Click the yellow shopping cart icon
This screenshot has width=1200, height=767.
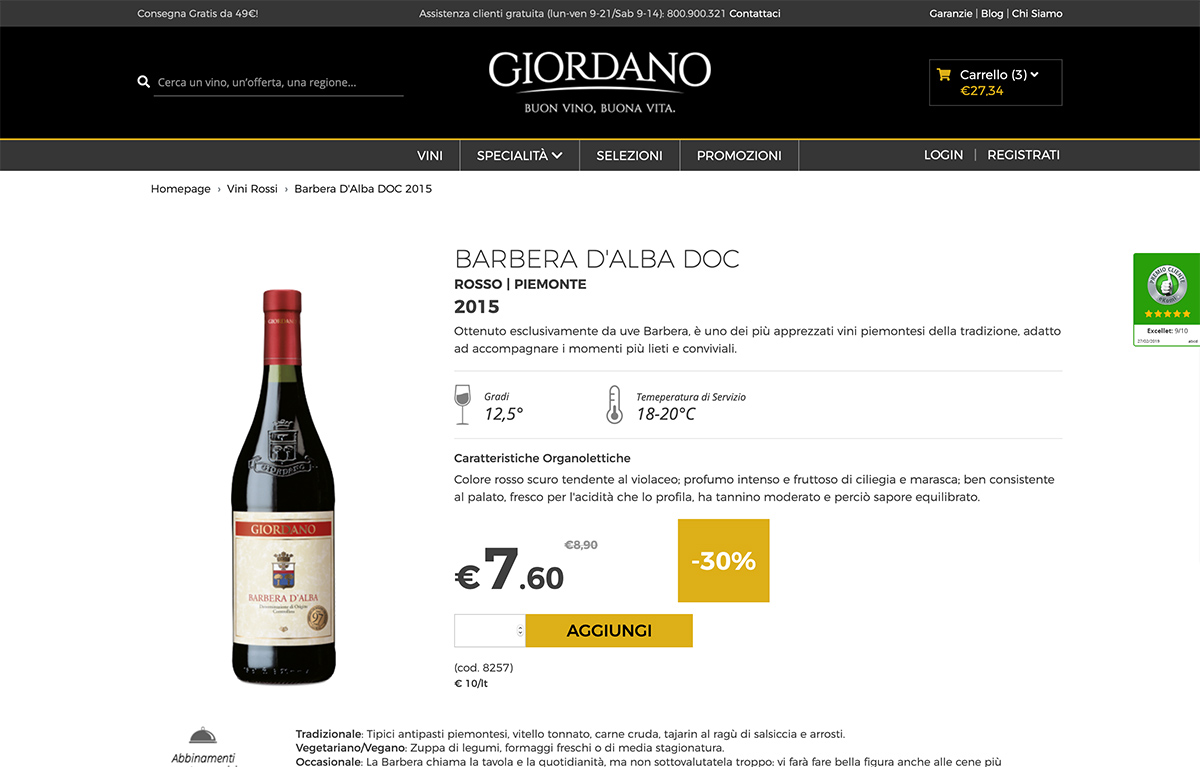click(x=943, y=74)
